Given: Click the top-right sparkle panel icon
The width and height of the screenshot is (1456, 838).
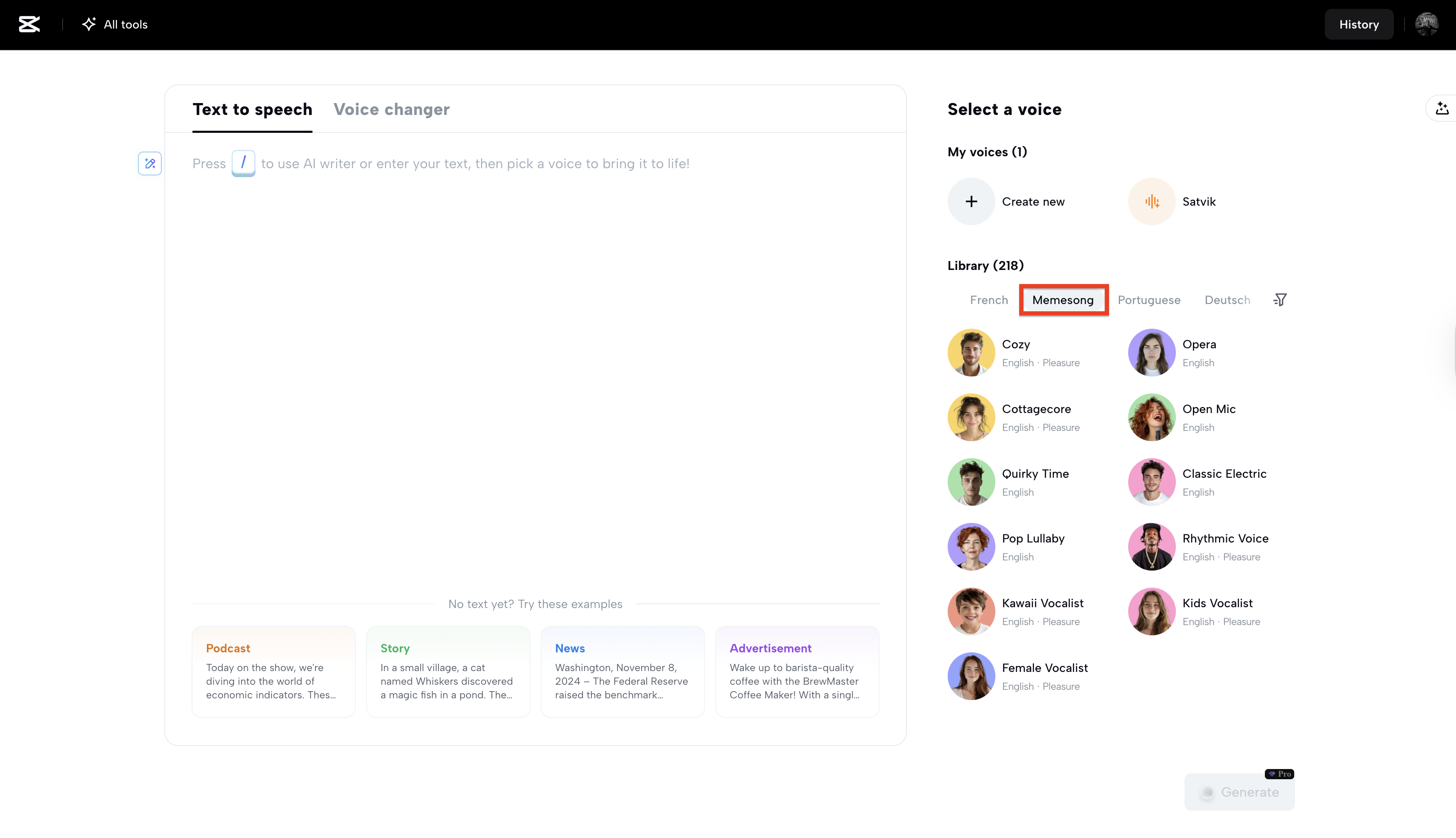Looking at the screenshot, I should (x=1442, y=108).
